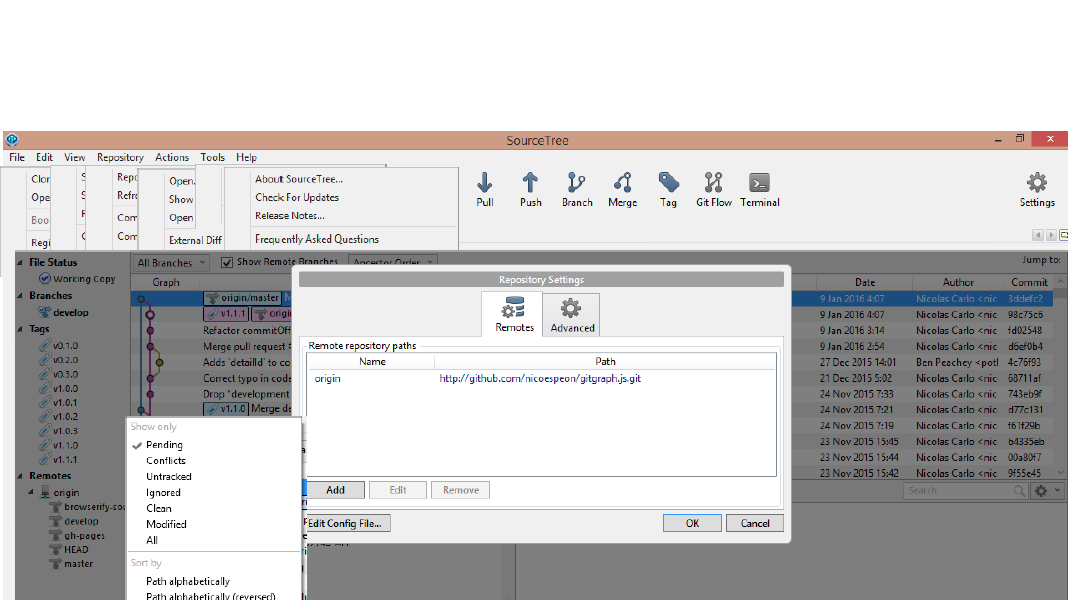1068x600 pixels.
Task: Open the Repository menu
Action: click(120, 157)
